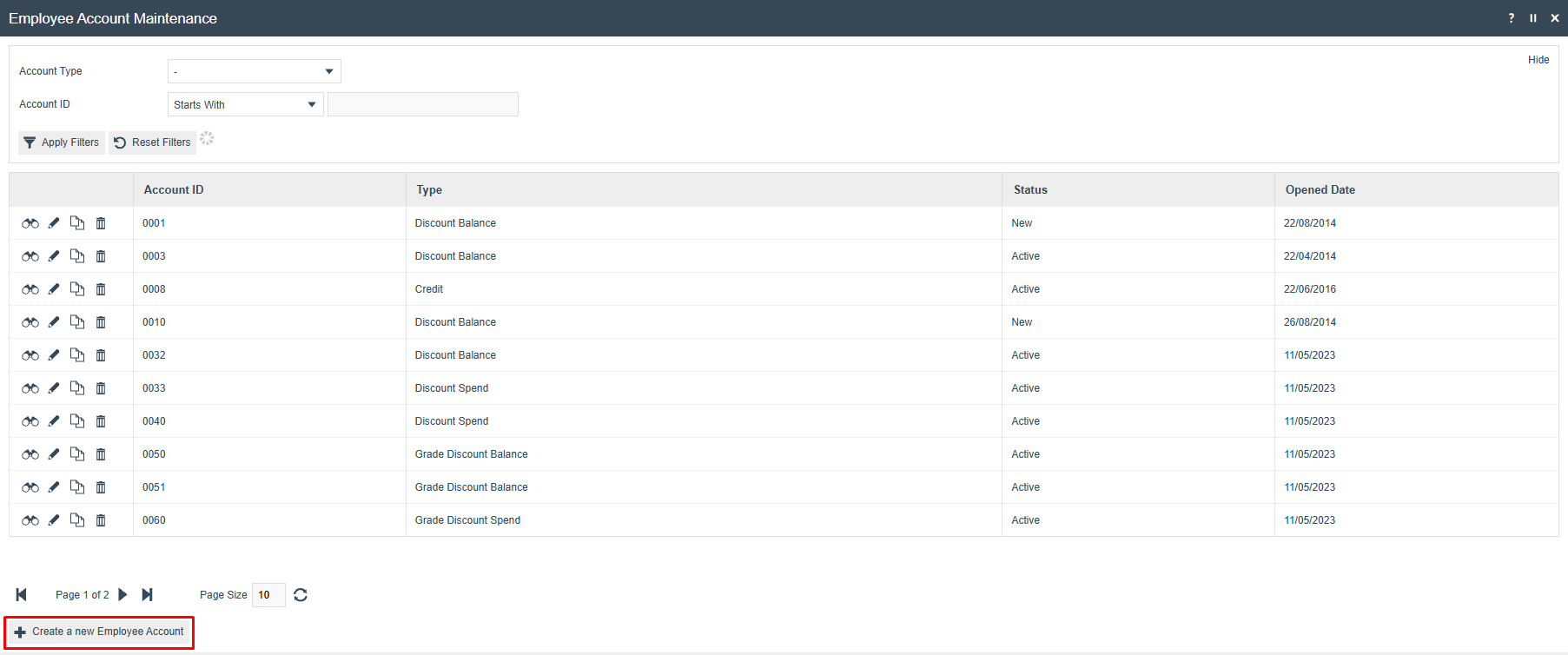The image size is (1568, 655).
Task: Edit account 0010 with pencil icon
Action: 54,322
